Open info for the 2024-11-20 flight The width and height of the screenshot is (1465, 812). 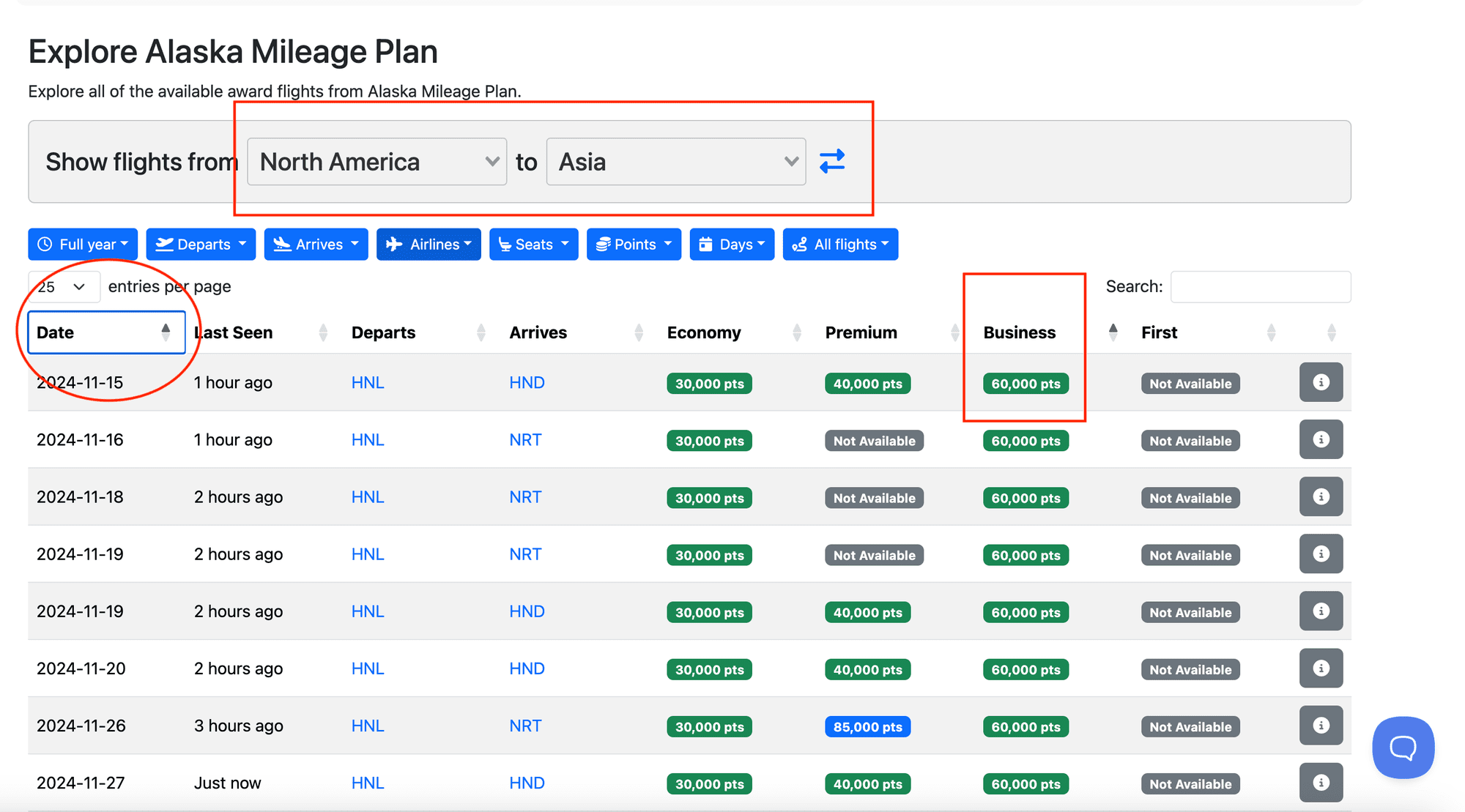point(1321,668)
